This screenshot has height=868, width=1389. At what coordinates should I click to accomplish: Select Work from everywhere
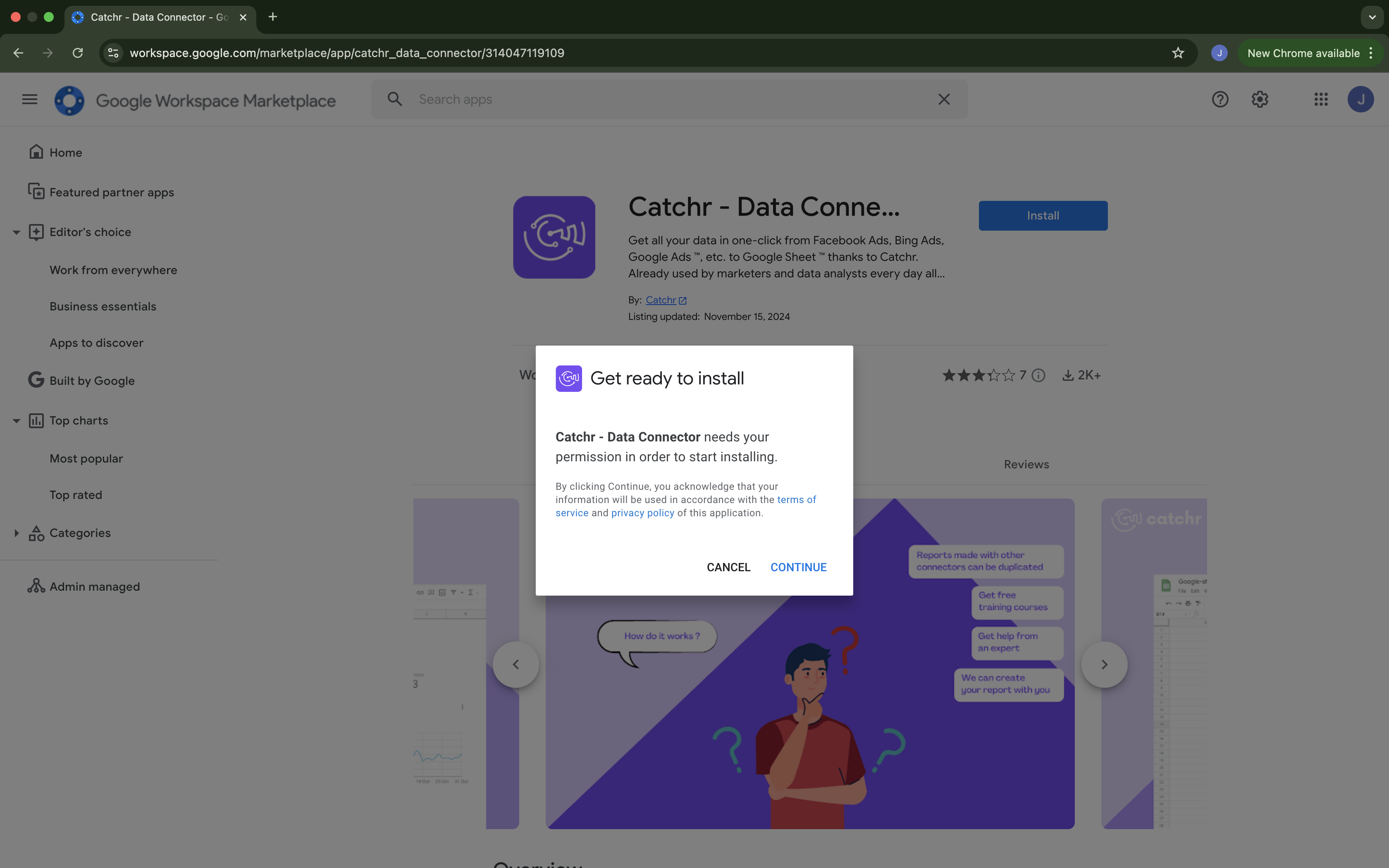pos(113,270)
